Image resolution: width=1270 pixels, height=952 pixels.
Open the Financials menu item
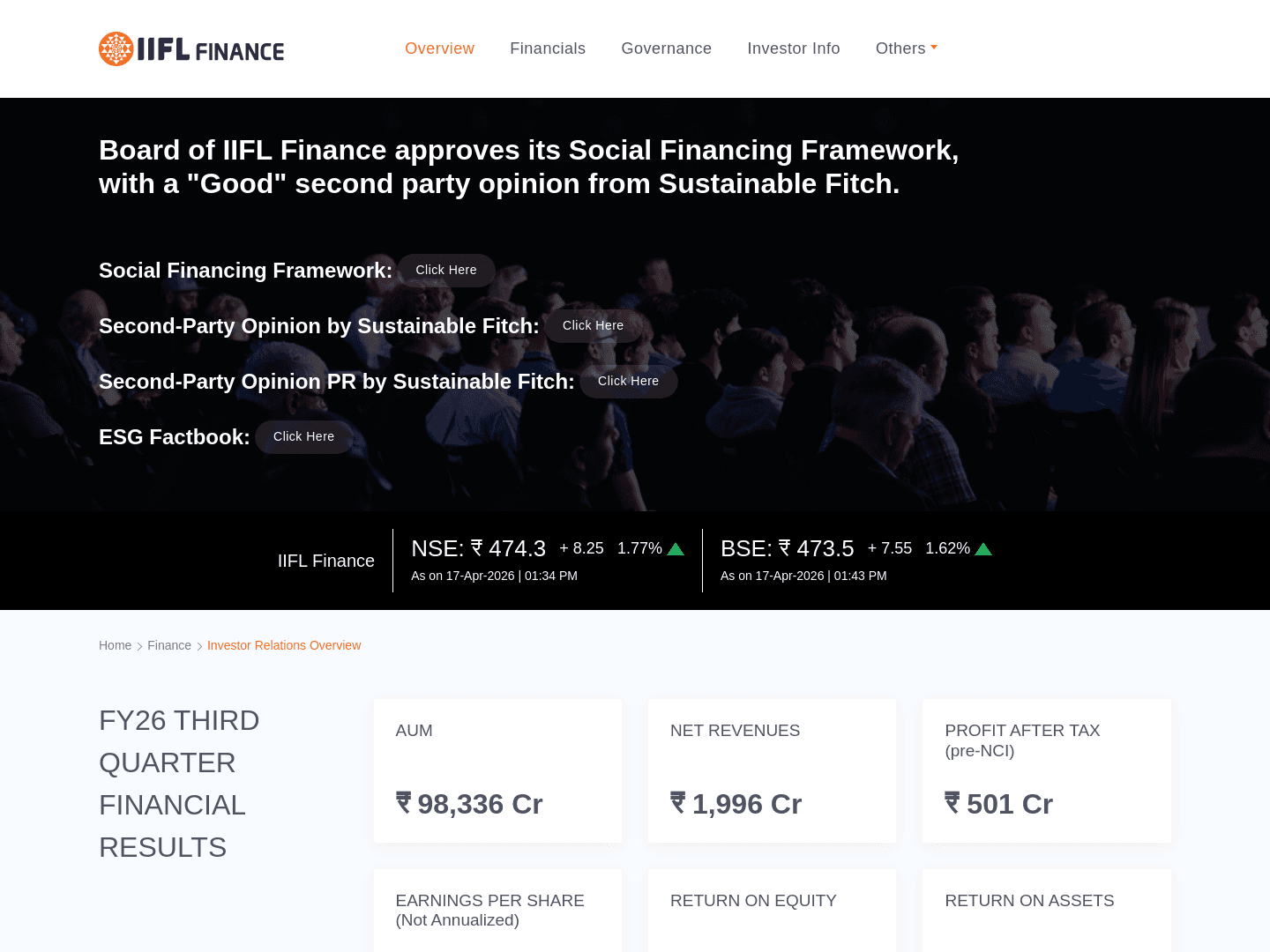(548, 48)
